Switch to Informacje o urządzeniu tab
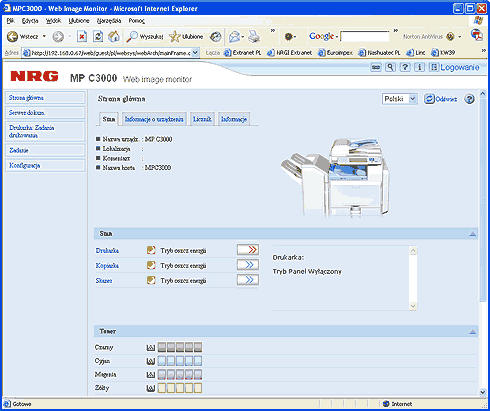The image size is (490, 411). tap(154, 119)
